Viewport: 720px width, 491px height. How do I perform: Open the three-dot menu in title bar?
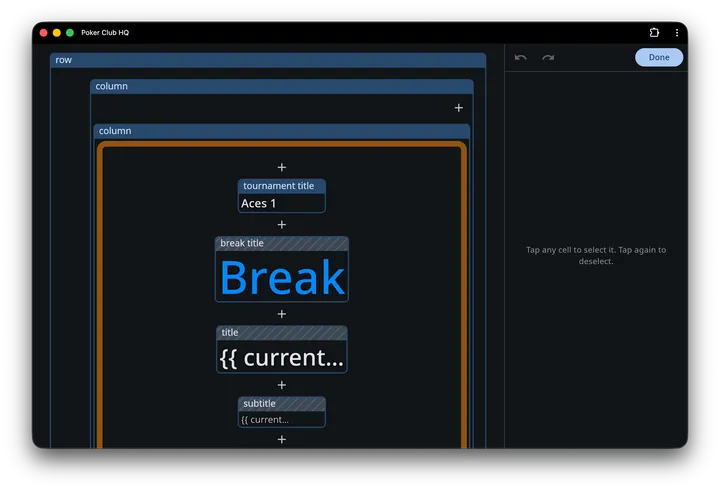(677, 32)
